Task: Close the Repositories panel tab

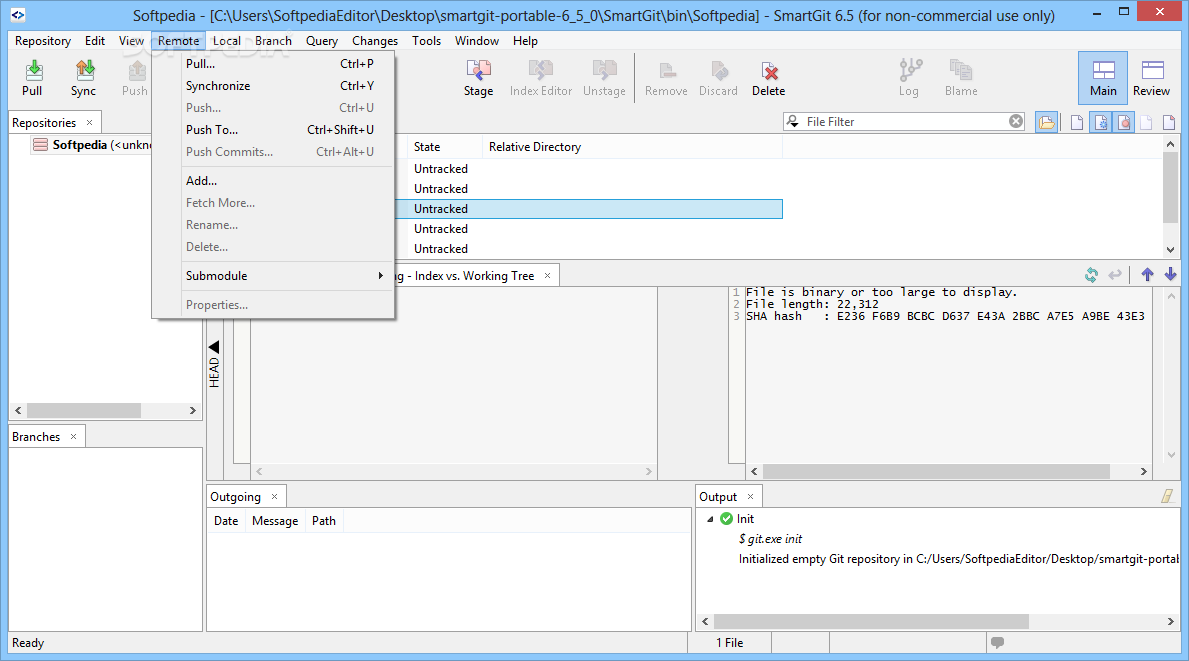Action: pos(89,122)
